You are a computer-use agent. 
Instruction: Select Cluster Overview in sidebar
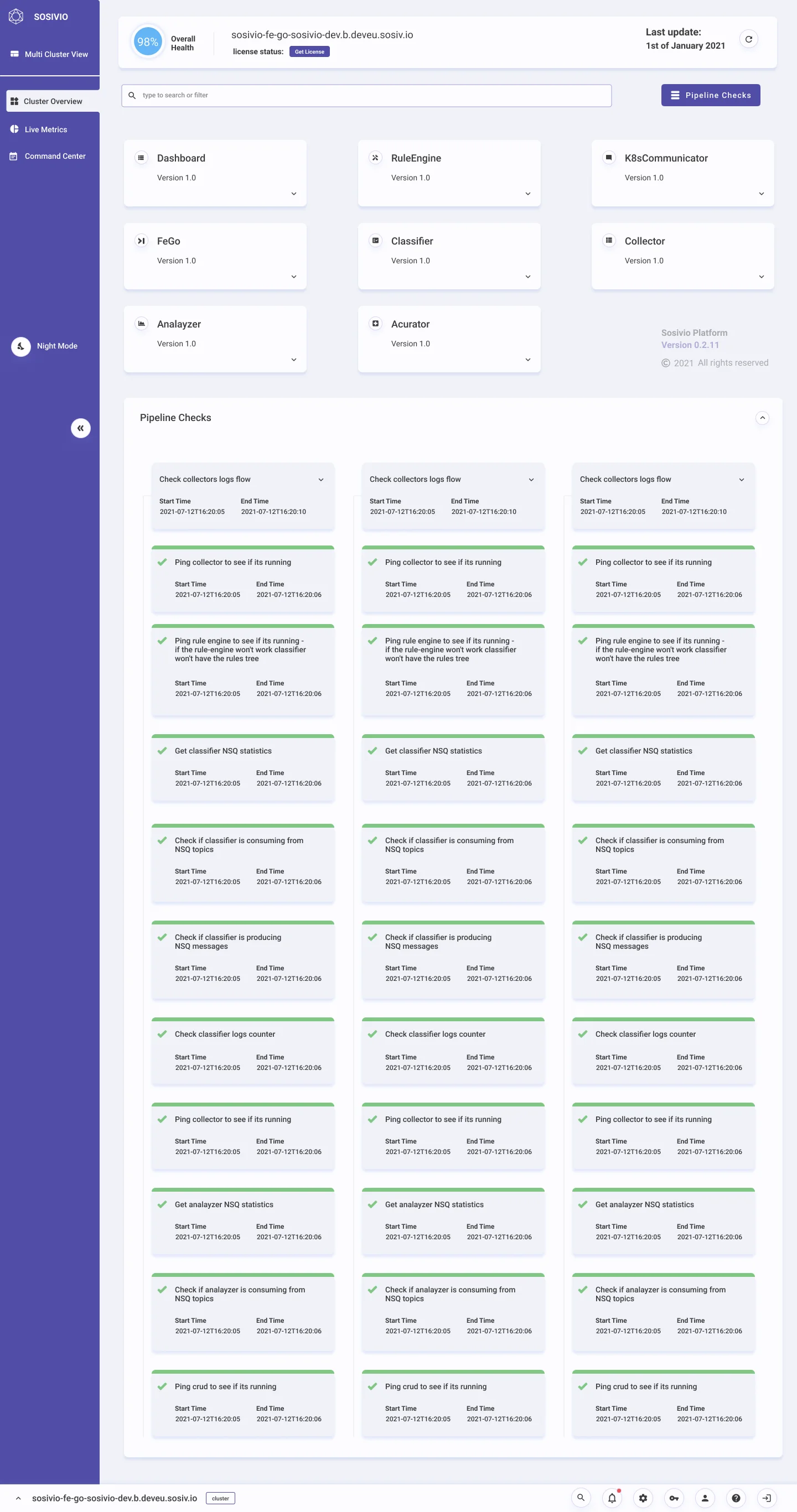coord(53,101)
